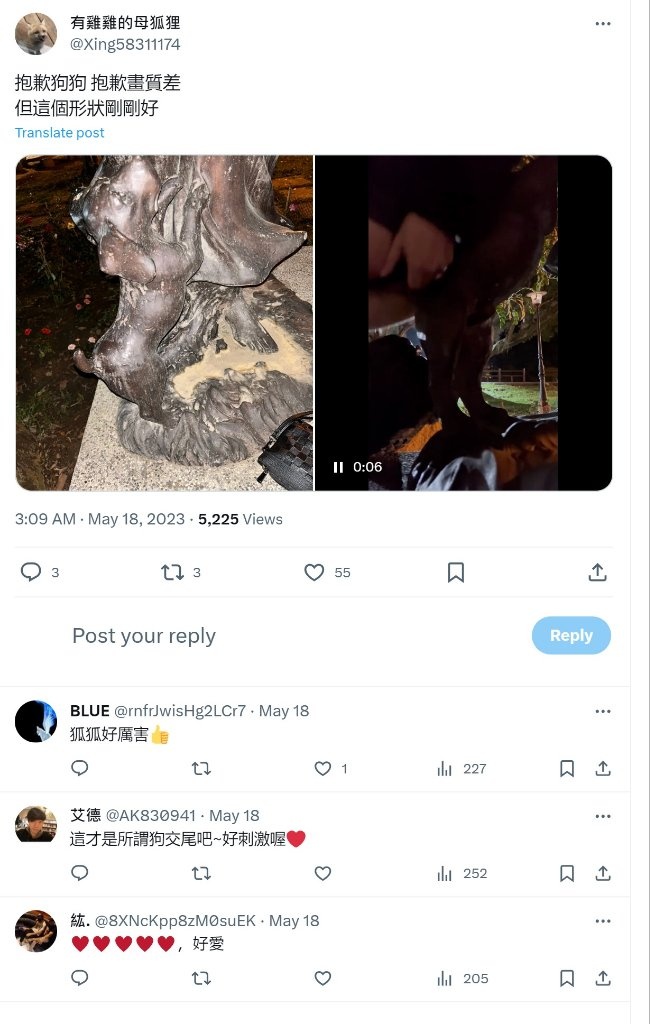Click the blue Reply button

(x=571, y=635)
